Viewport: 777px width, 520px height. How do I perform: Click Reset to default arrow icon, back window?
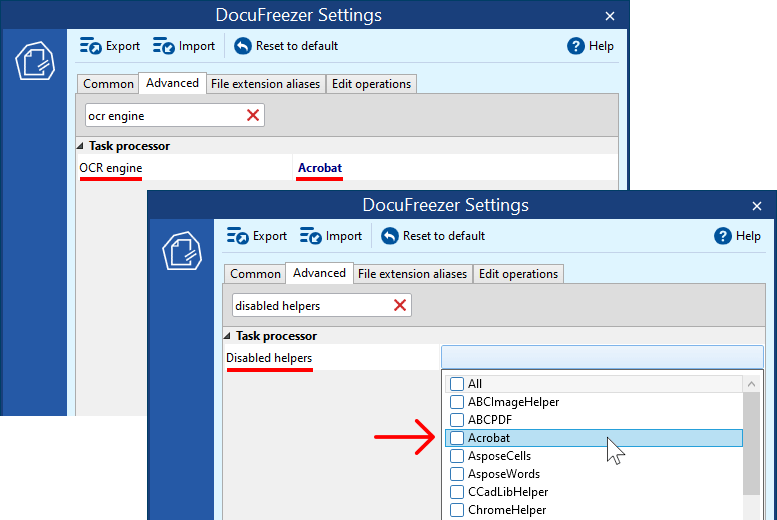(243, 46)
